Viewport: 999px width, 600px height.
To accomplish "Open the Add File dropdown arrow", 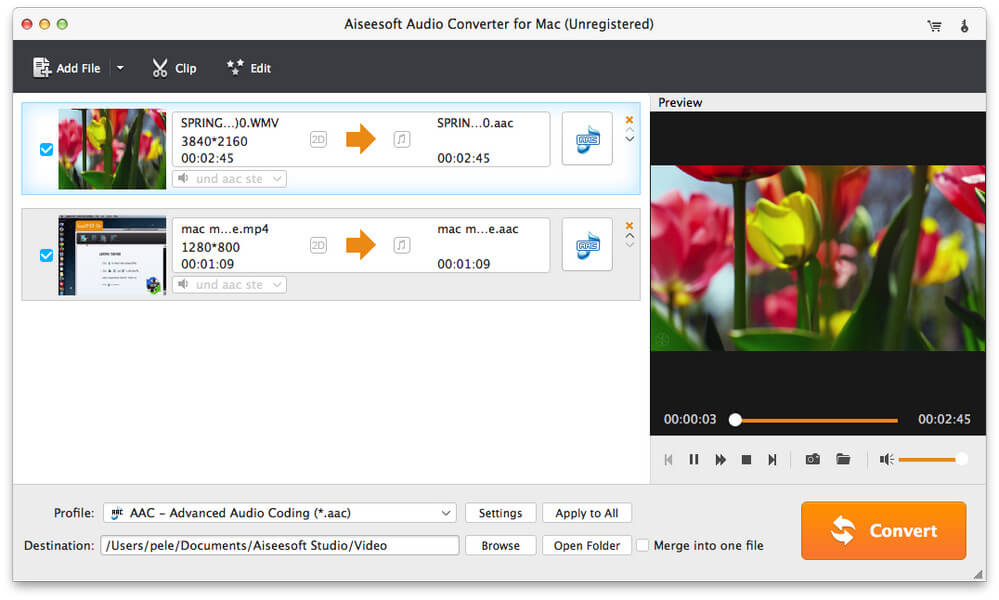I will click(x=120, y=68).
